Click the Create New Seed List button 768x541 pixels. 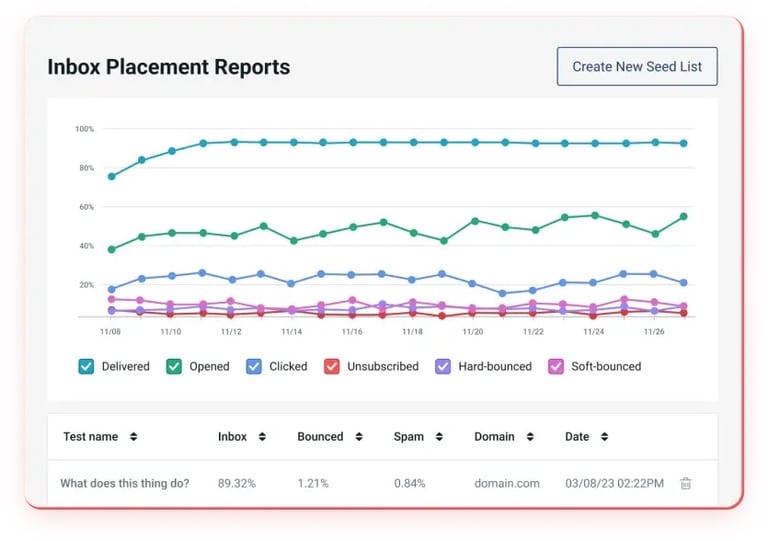coord(637,67)
